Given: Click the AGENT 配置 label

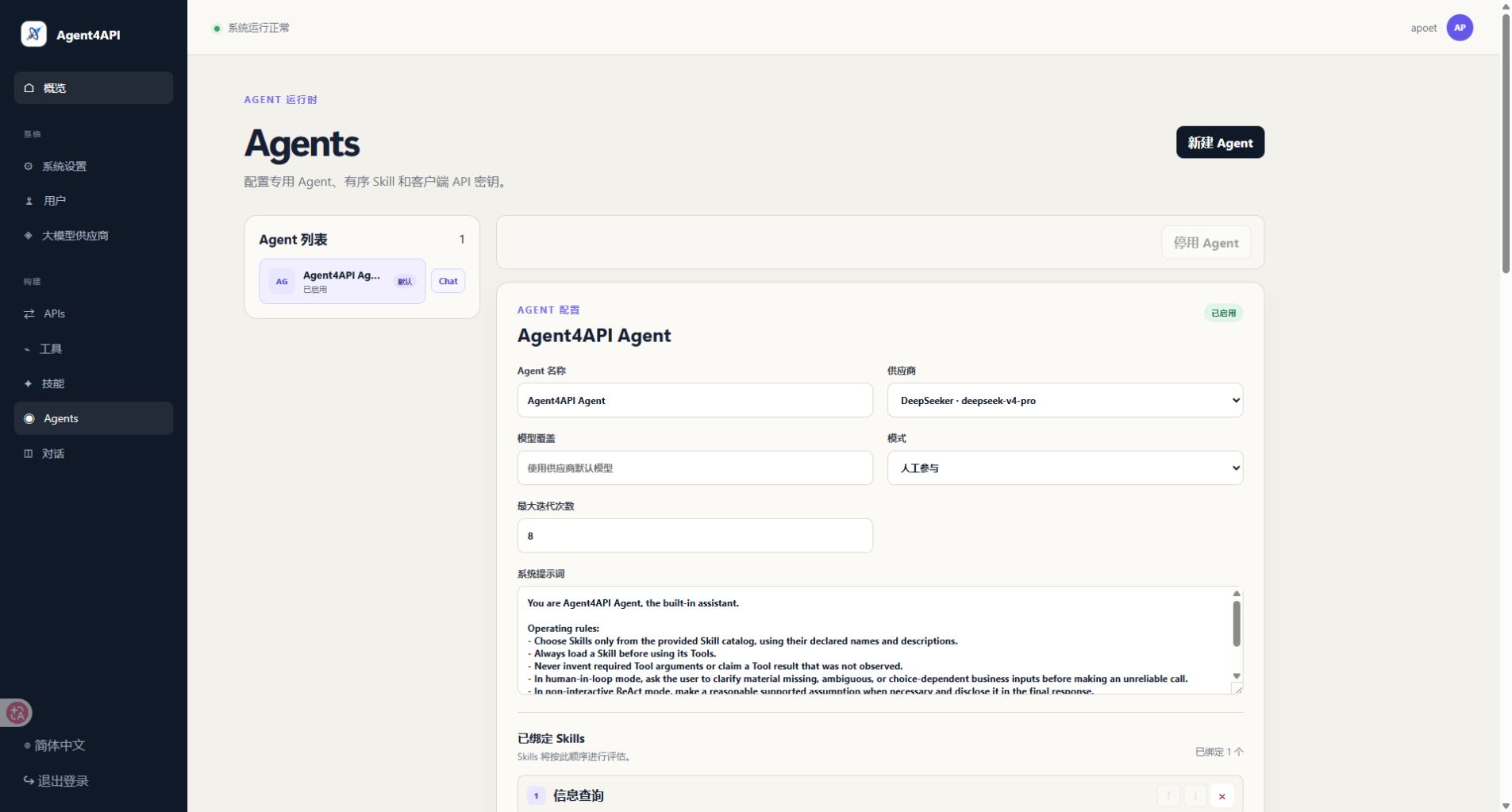Looking at the screenshot, I should pos(548,310).
